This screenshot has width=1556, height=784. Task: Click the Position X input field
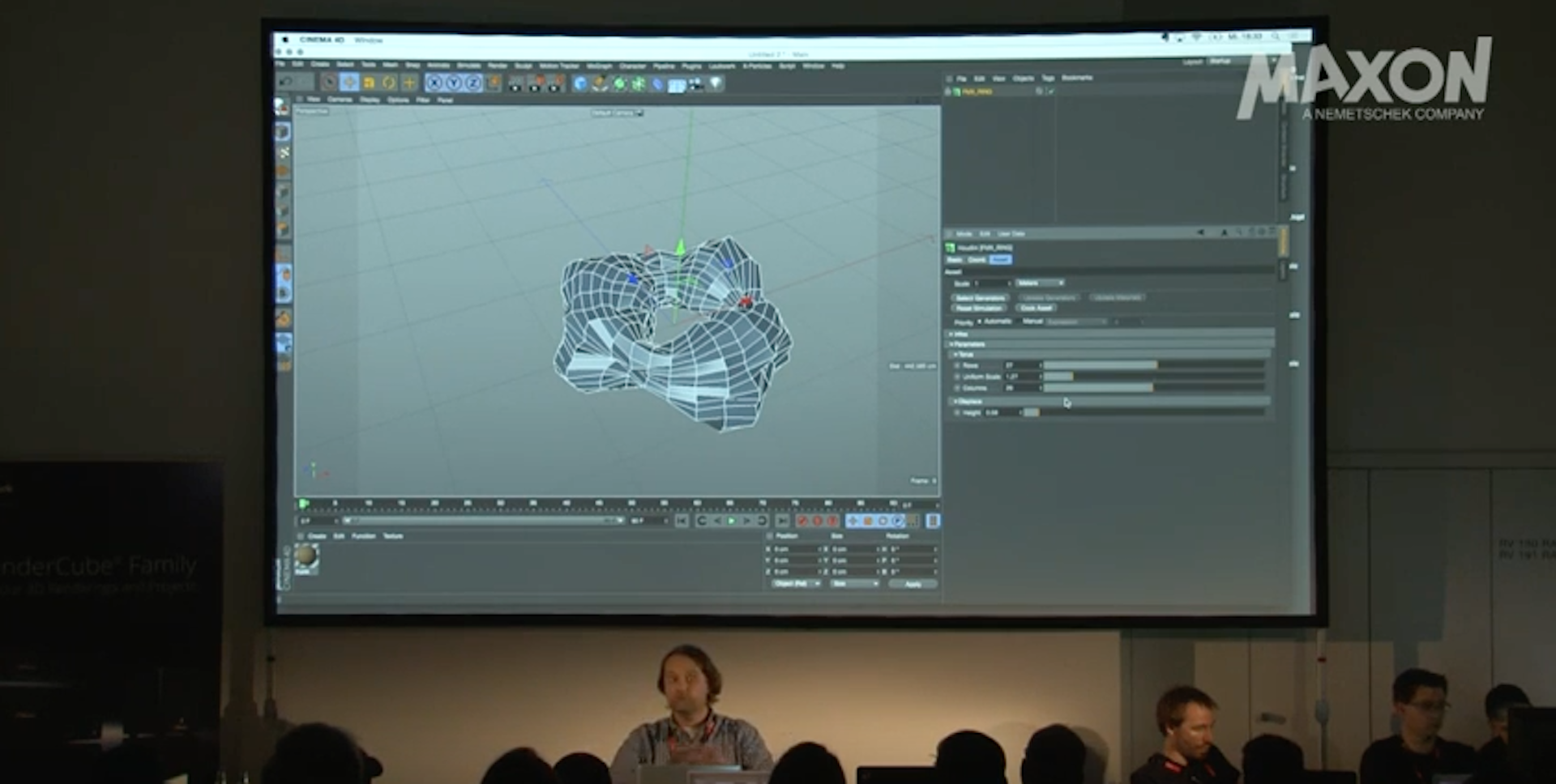(x=798, y=549)
